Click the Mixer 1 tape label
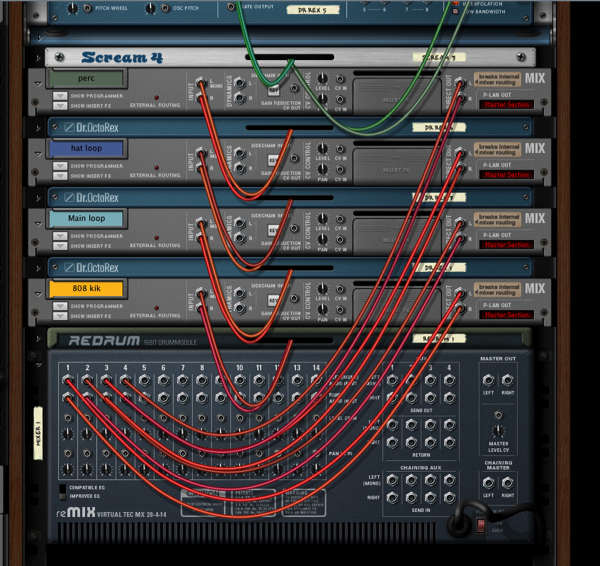This screenshot has width=600, height=566. pos(38,433)
